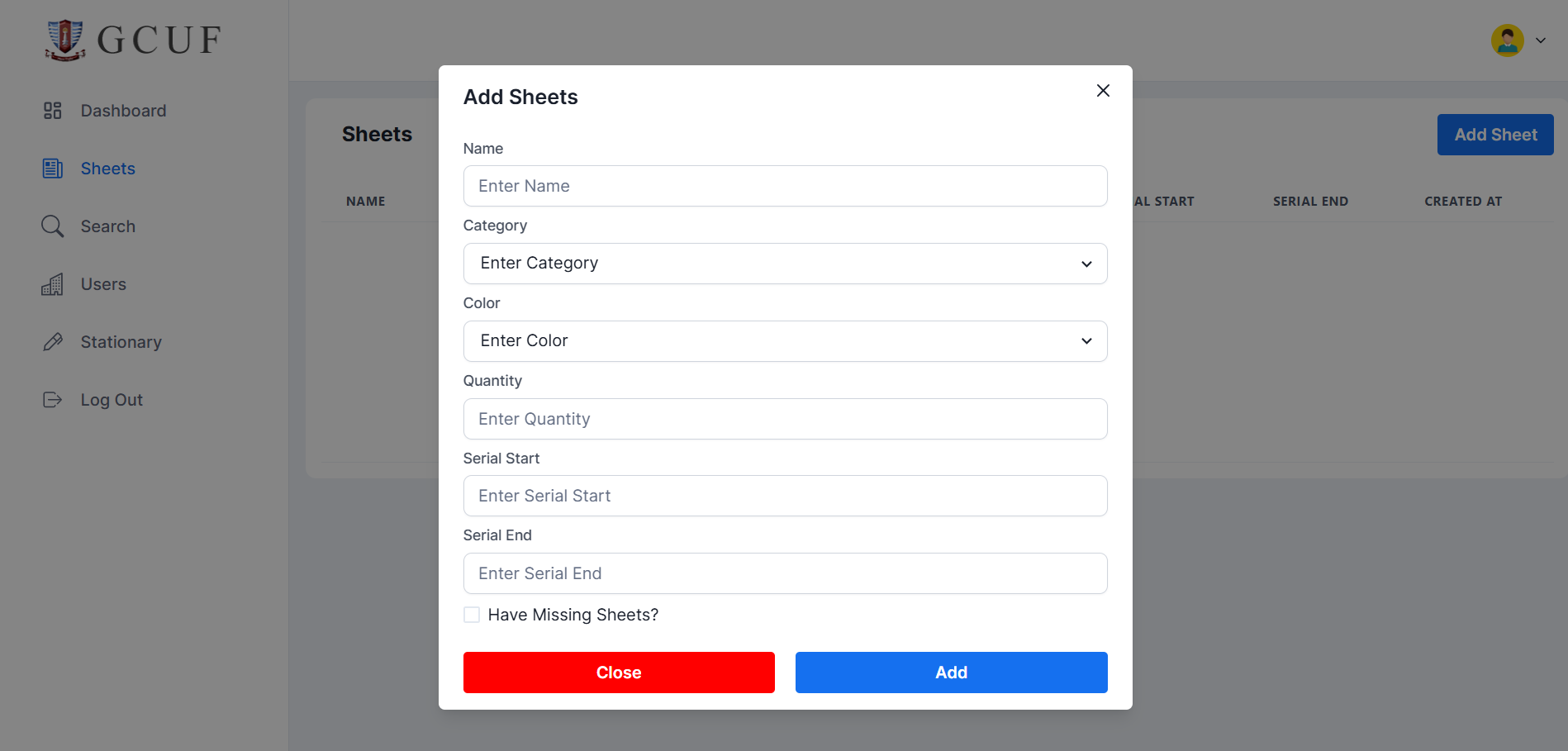
Task: Click the GCUF crest logo
Action: (x=65, y=40)
